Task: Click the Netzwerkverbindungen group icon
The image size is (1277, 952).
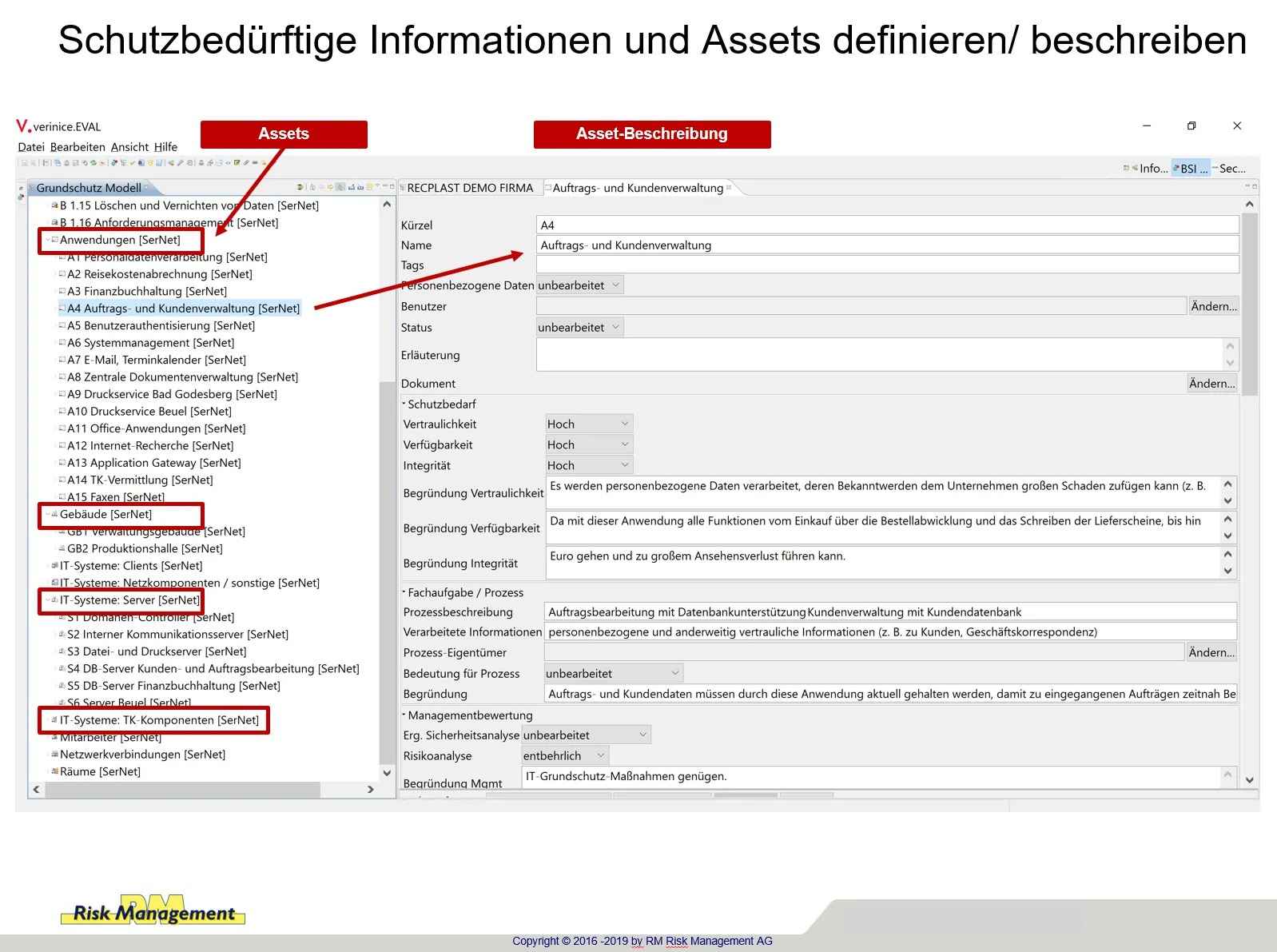Action: coord(54,755)
